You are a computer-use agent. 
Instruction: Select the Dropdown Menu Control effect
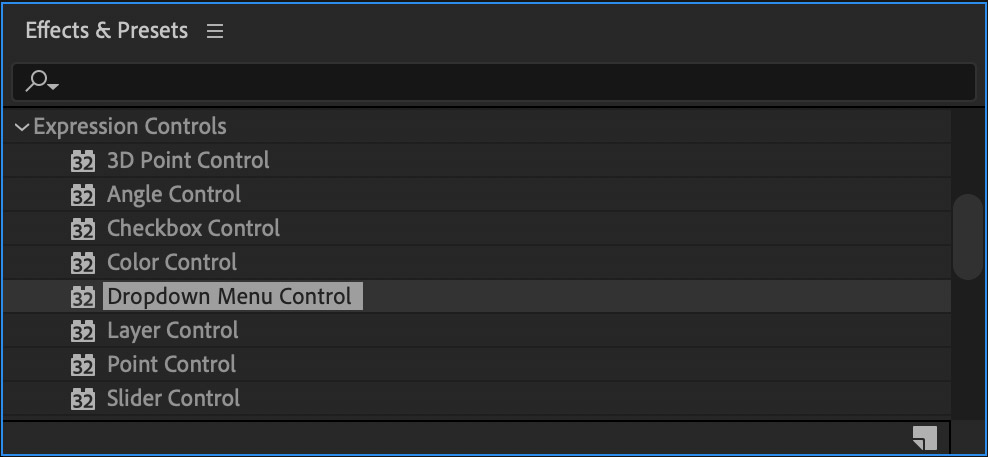point(229,297)
